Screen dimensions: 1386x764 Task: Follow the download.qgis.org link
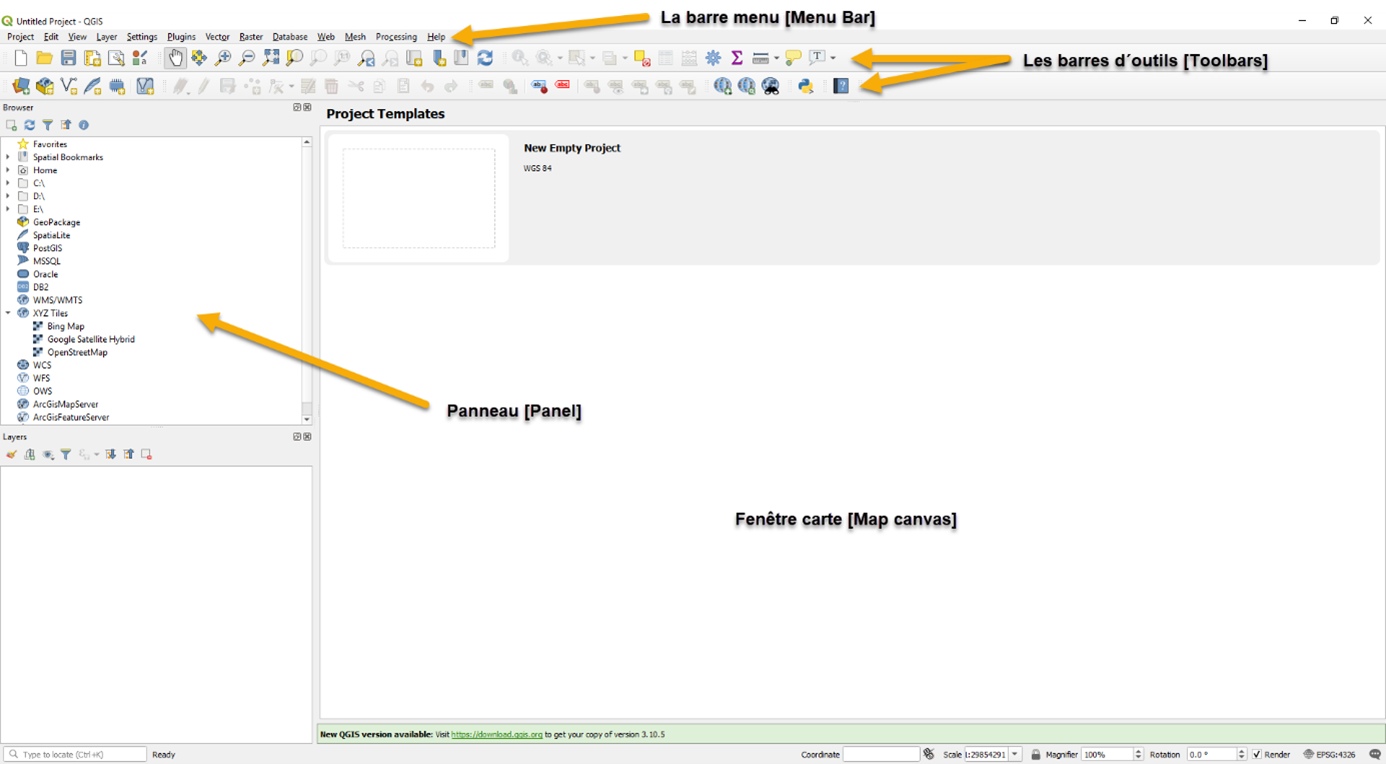click(496, 734)
